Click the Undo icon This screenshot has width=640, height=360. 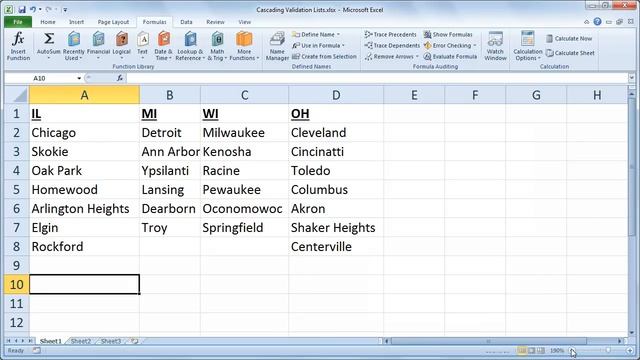pyautogui.click(x=33, y=9)
